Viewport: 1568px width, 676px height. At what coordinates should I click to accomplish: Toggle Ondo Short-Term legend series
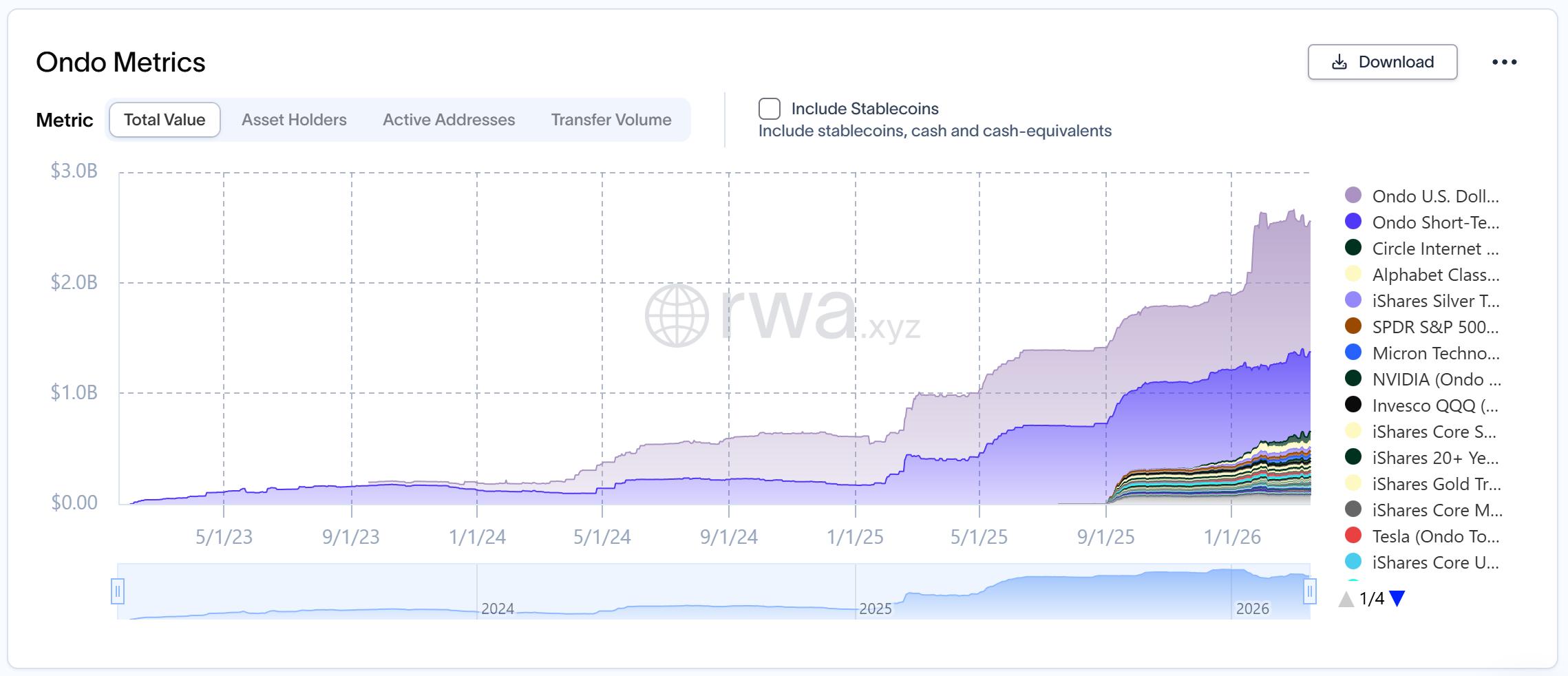(x=1423, y=222)
